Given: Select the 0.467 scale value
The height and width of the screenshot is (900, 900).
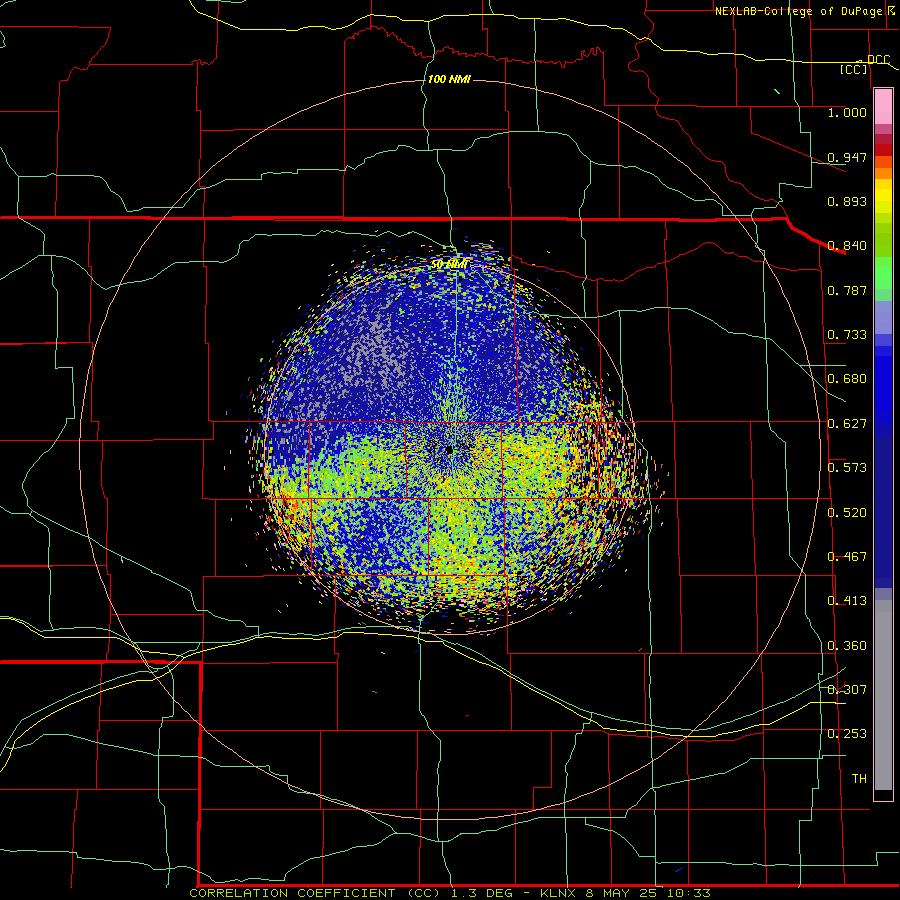Looking at the screenshot, I should (x=847, y=557).
